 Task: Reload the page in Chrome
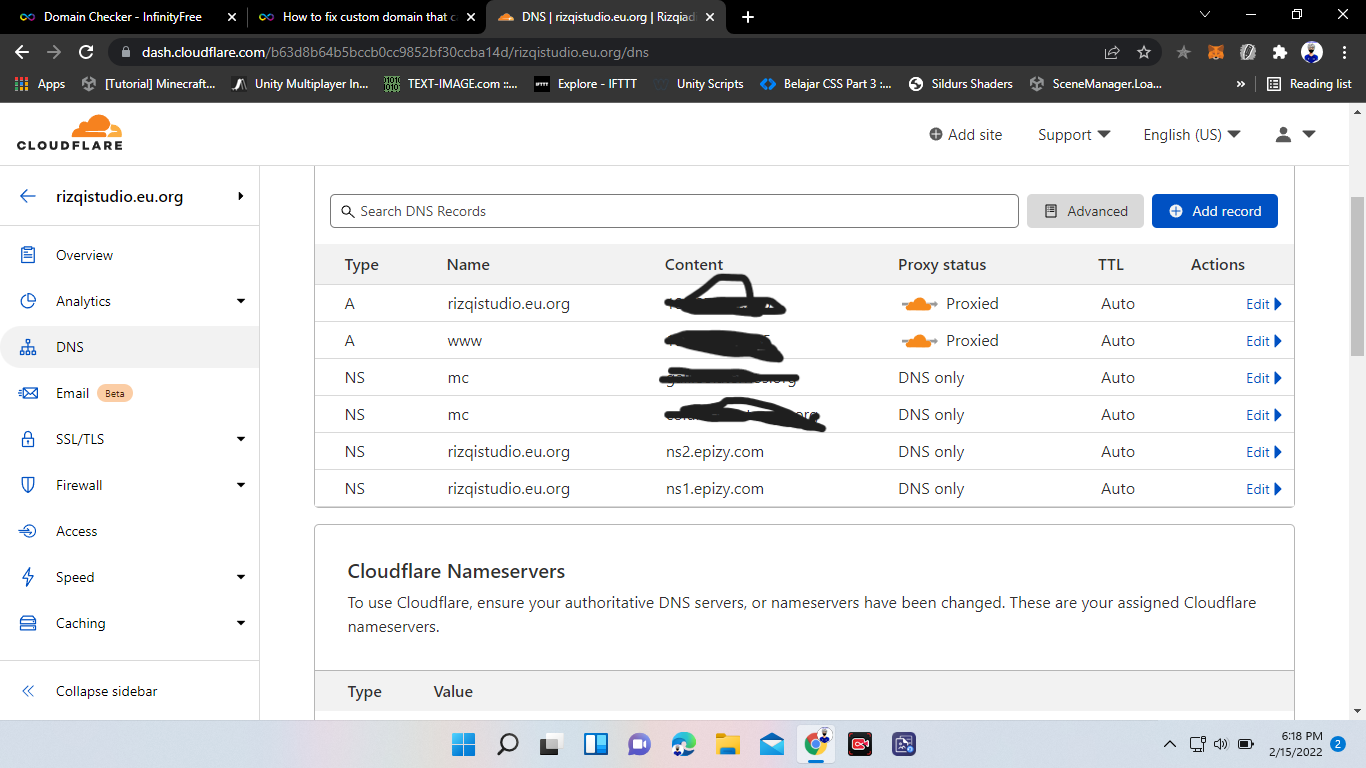[x=86, y=52]
